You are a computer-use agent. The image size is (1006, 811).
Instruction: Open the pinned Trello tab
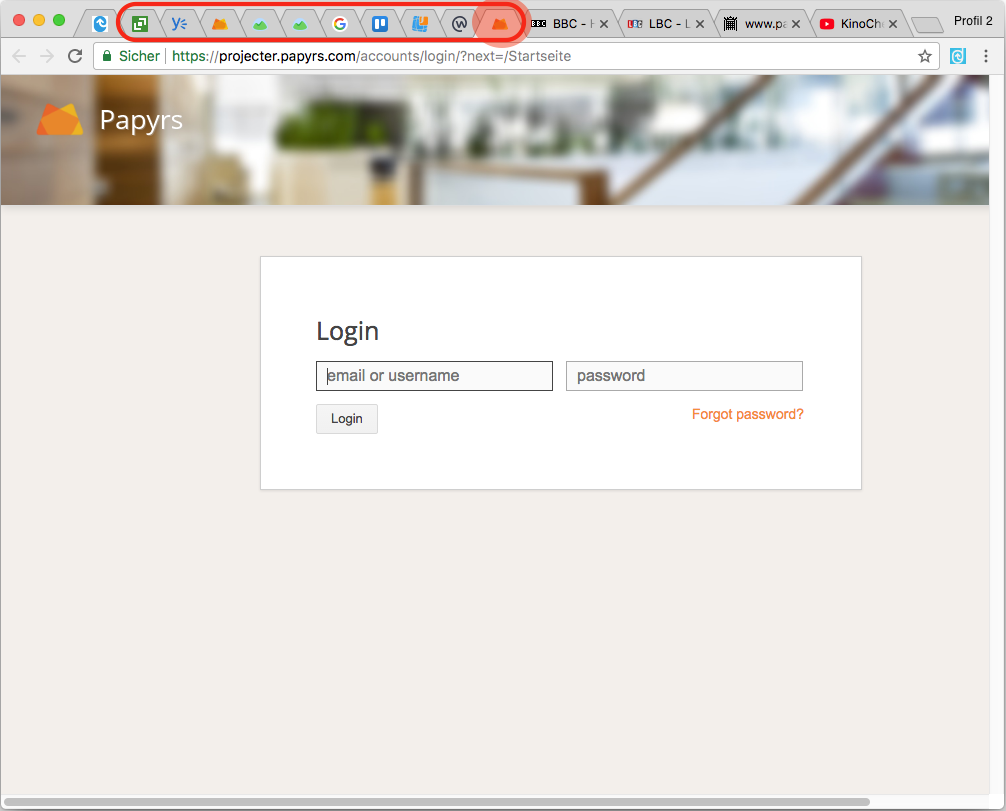click(x=380, y=23)
